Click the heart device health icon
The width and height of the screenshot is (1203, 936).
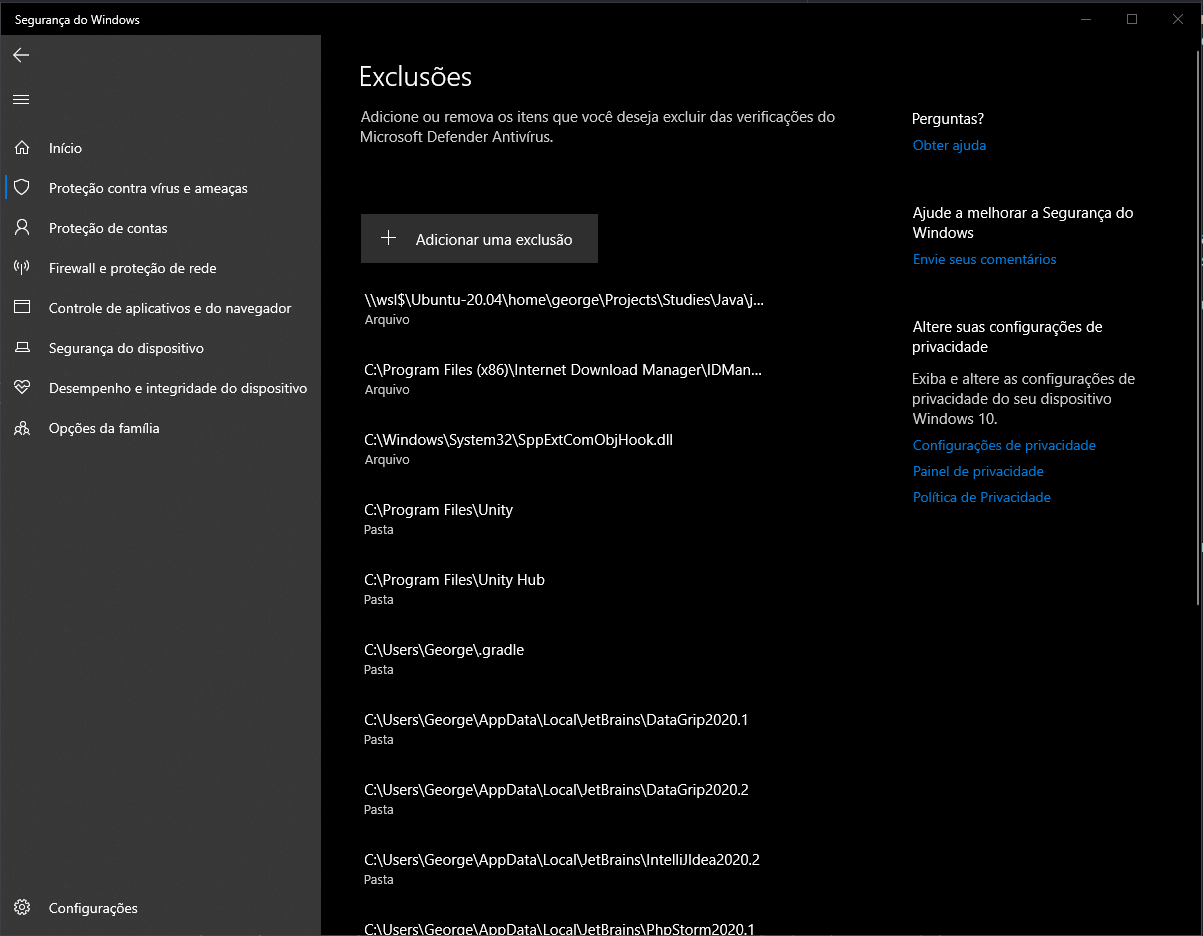[x=22, y=388]
